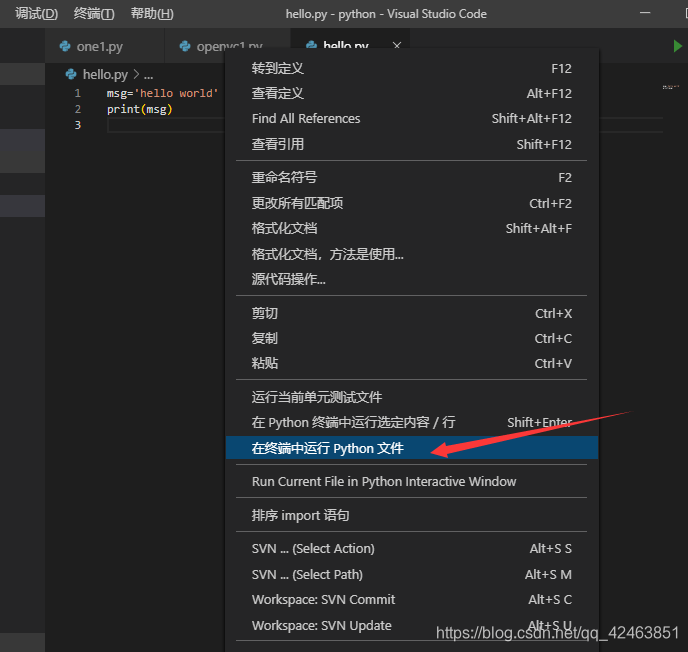Click Python icon in hello.py breadcrumb
The image size is (688, 652).
pos(71,75)
